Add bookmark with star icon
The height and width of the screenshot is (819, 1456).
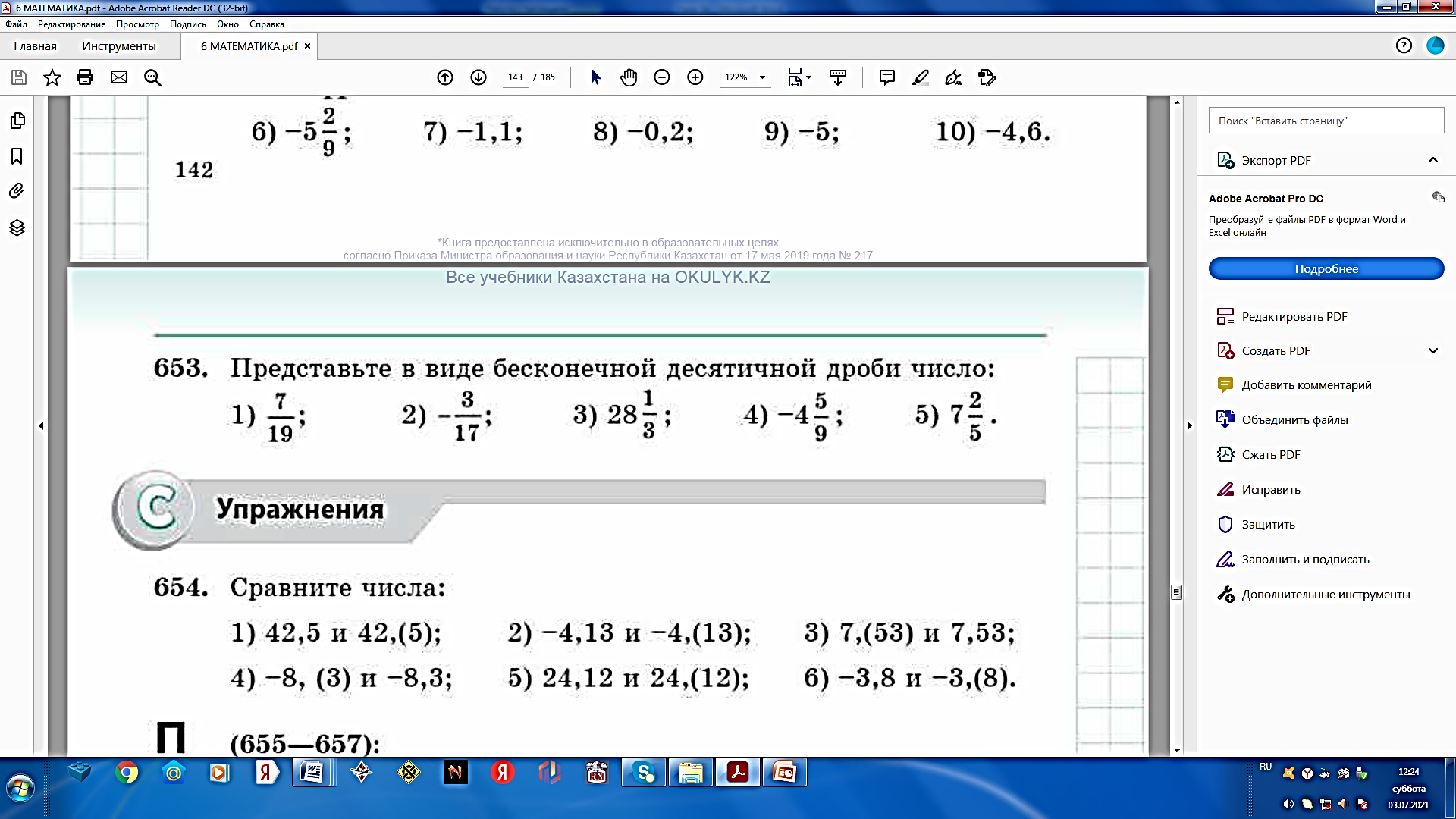coord(52,77)
